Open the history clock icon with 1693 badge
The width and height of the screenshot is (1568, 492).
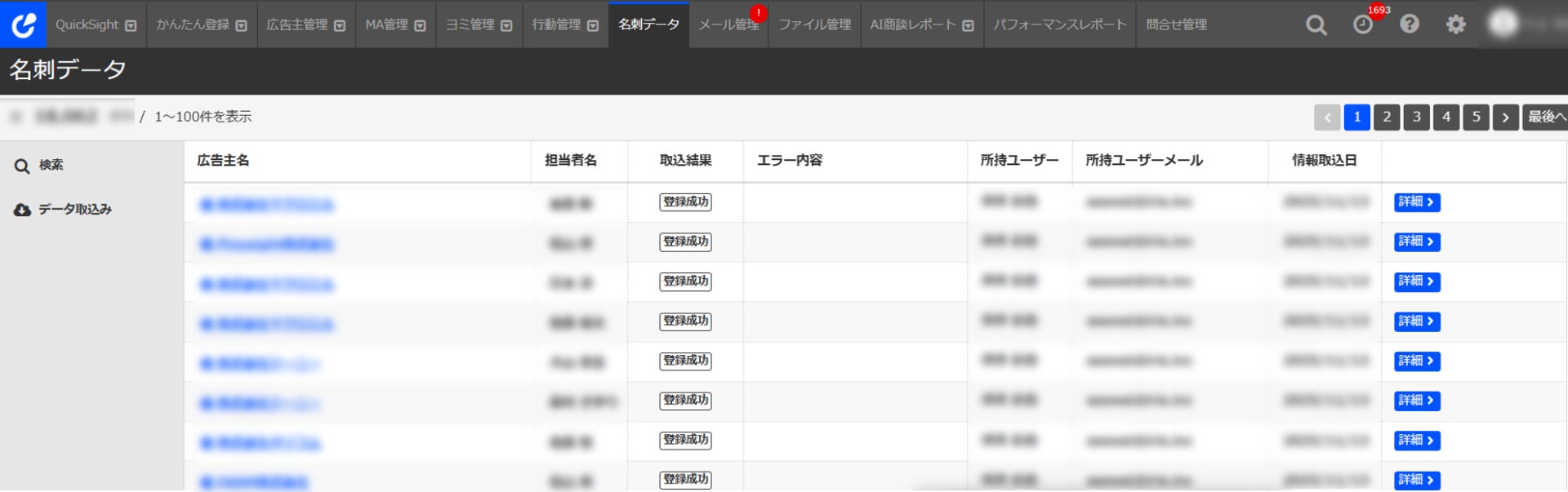[1363, 25]
